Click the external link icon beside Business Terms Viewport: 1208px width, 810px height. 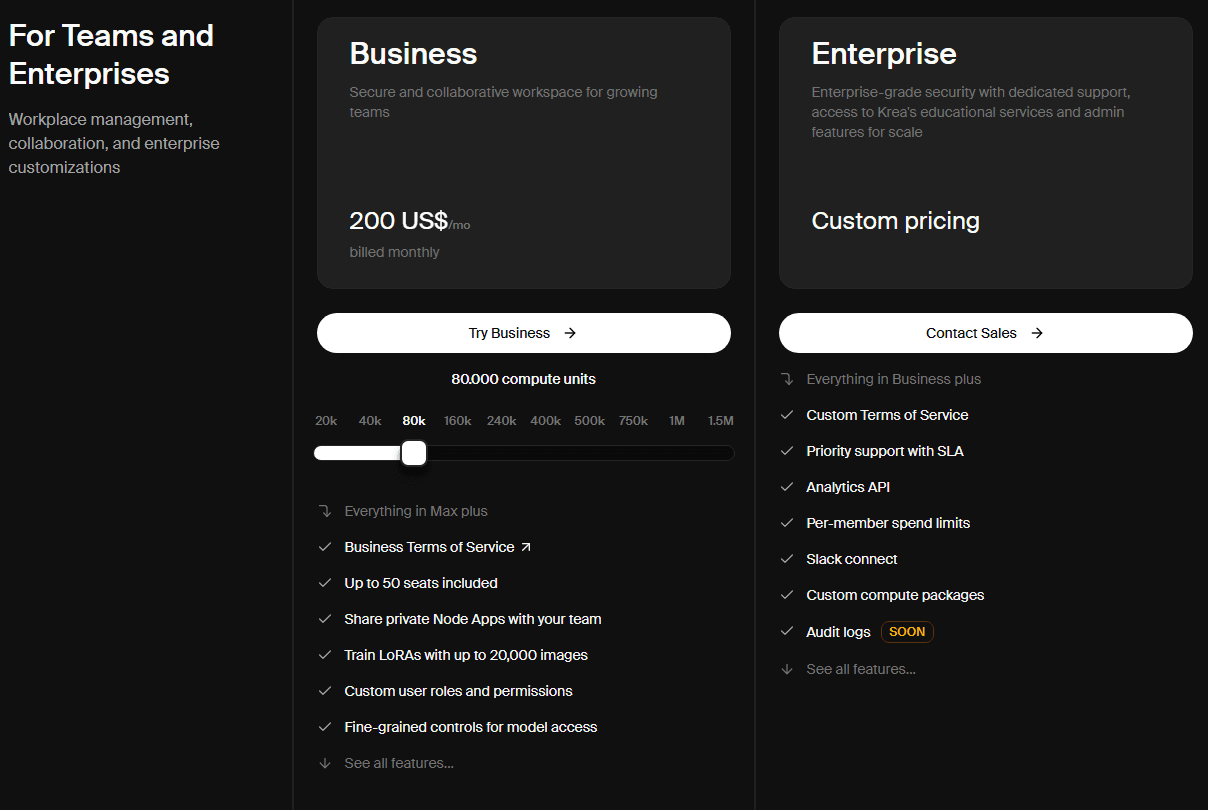tap(526, 547)
